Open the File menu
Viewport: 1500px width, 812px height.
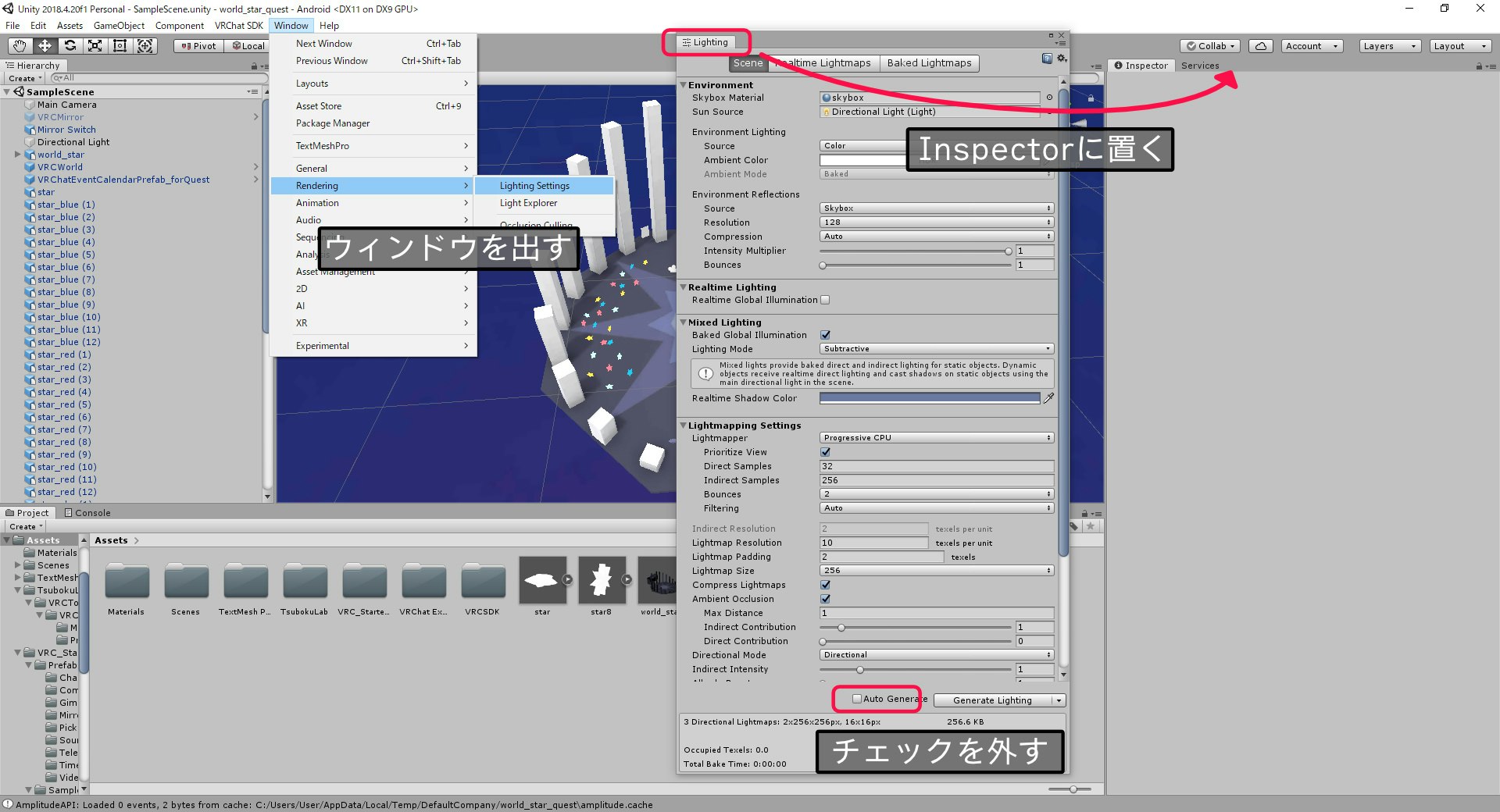coord(12,26)
